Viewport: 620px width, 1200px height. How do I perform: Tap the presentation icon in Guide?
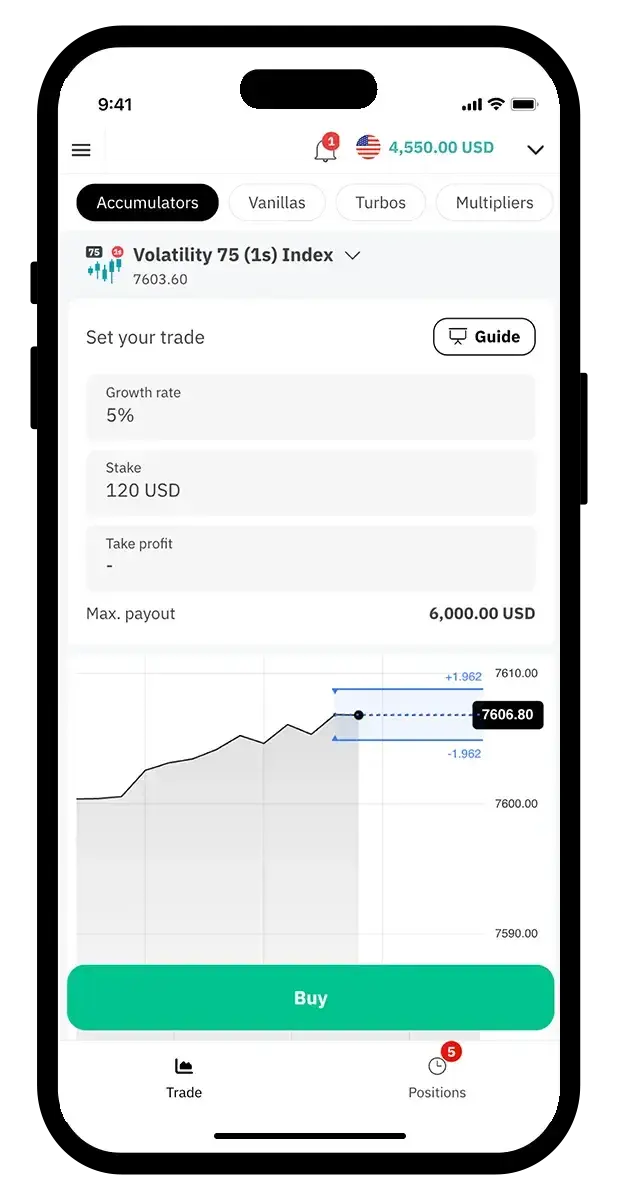(458, 337)
